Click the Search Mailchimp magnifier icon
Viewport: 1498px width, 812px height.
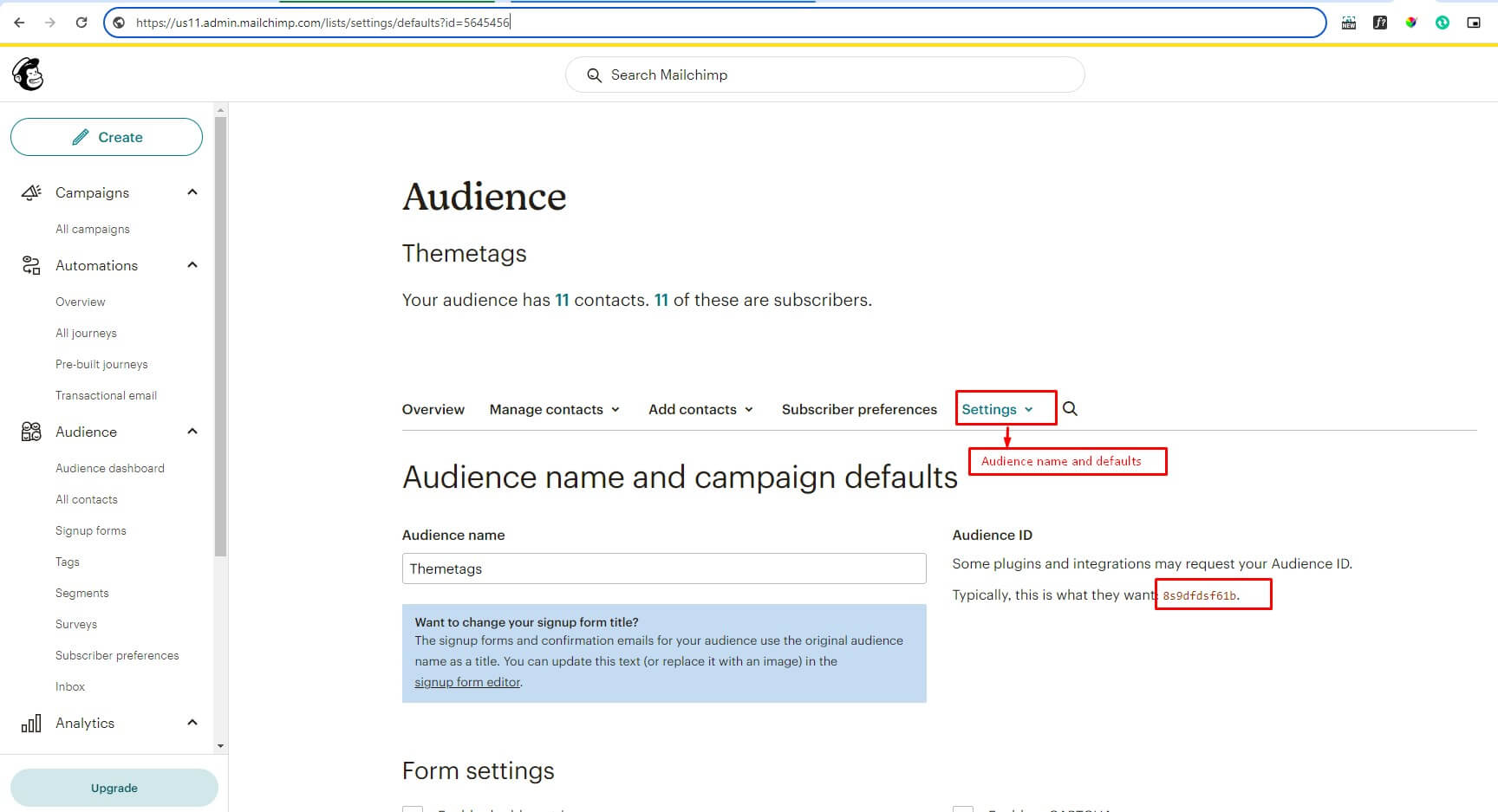pyautogui.click(x=594, y=75)
